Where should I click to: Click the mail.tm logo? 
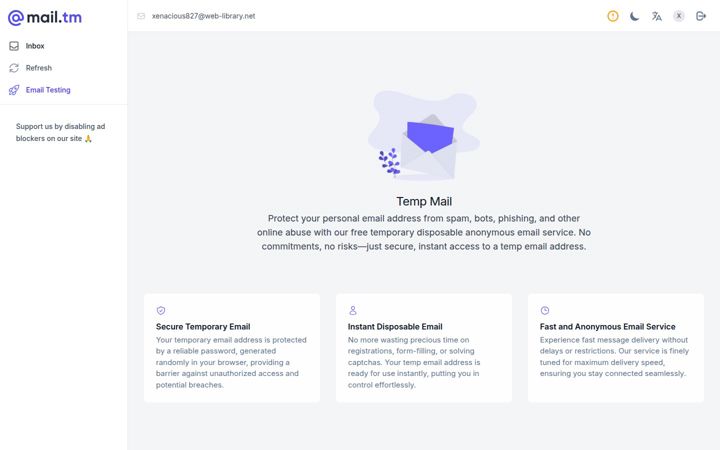pyautogui.click(x=45, y=17)
